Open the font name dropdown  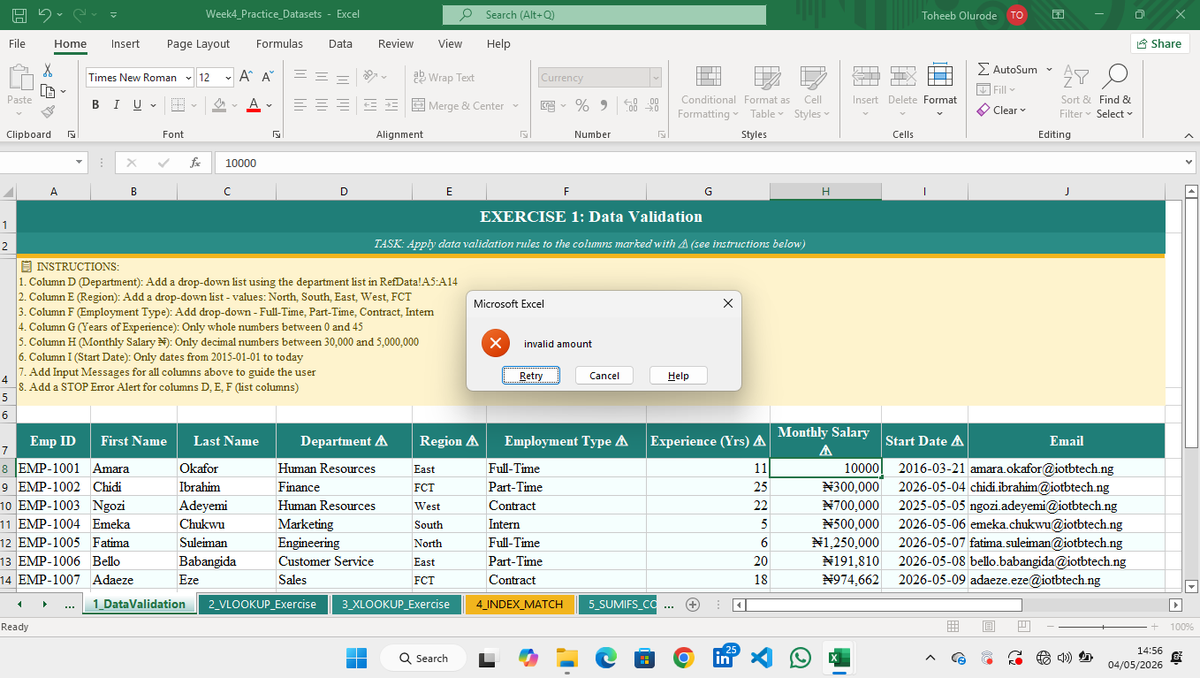click(186, 77)
